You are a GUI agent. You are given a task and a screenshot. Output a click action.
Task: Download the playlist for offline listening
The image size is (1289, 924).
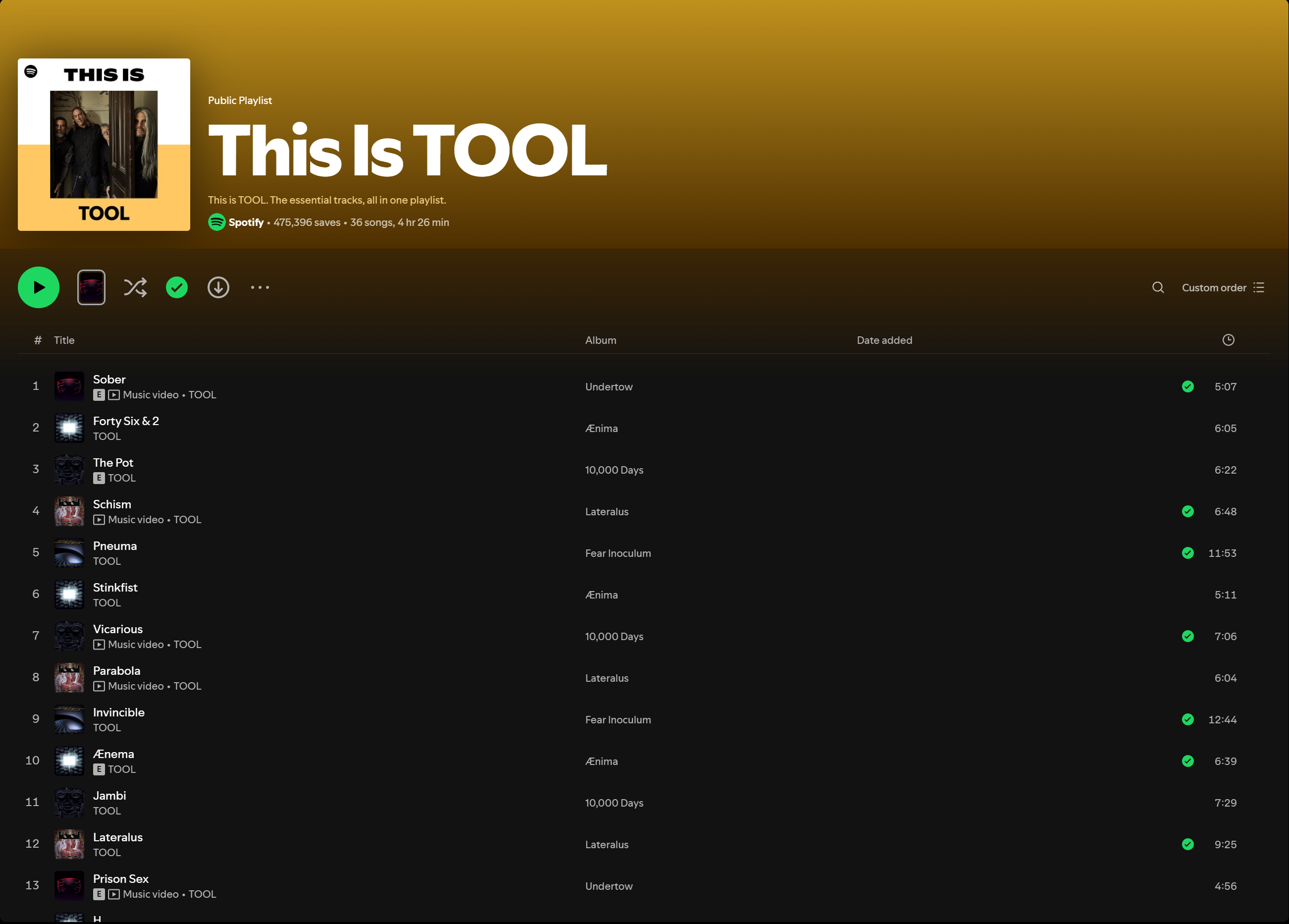point(218,287)
